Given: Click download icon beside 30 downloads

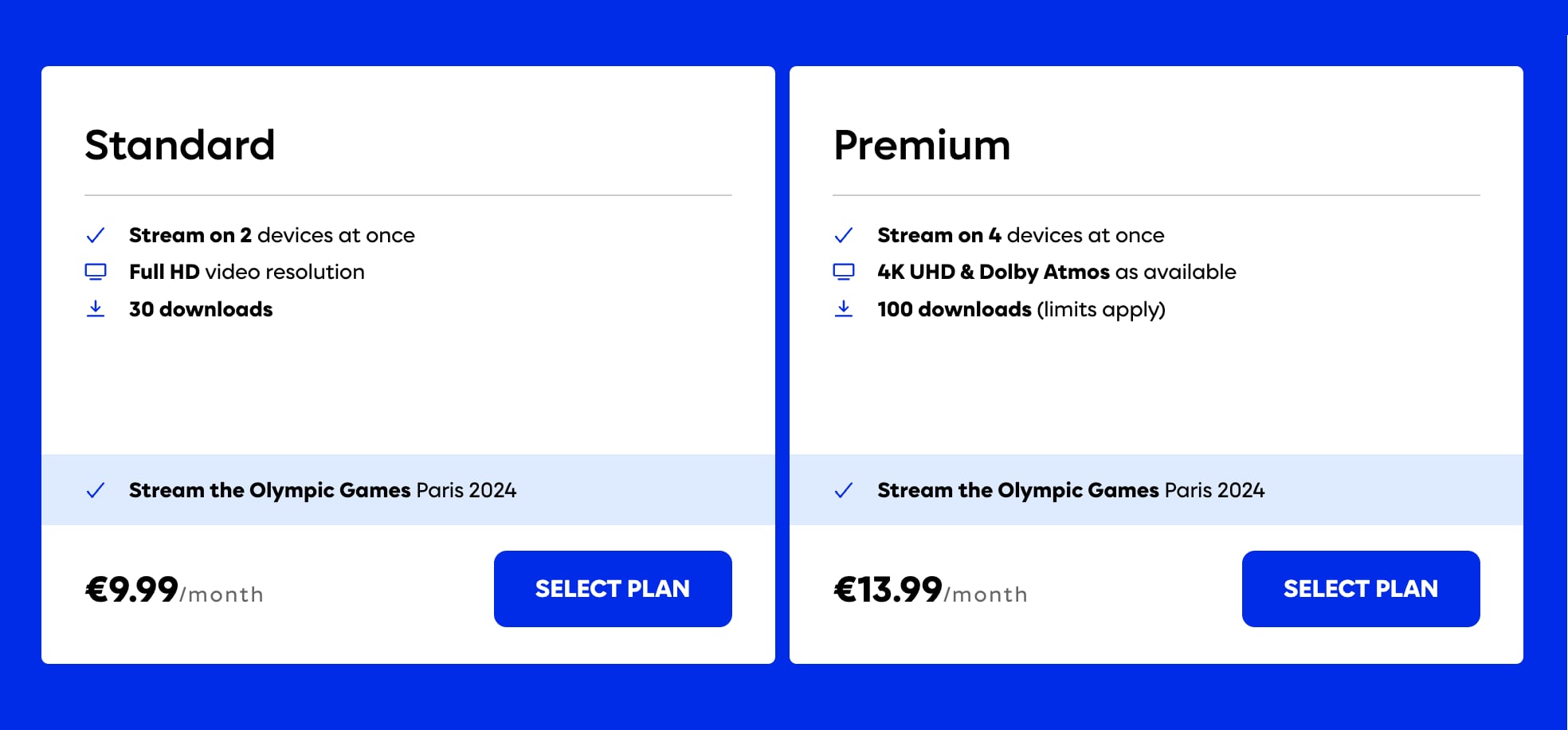Looking at the screenshot, I should pos(96,309).
